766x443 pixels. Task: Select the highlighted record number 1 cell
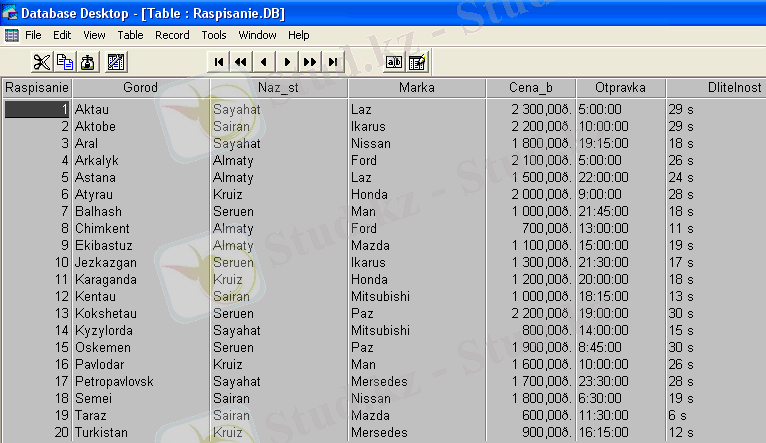coord(37,109)
